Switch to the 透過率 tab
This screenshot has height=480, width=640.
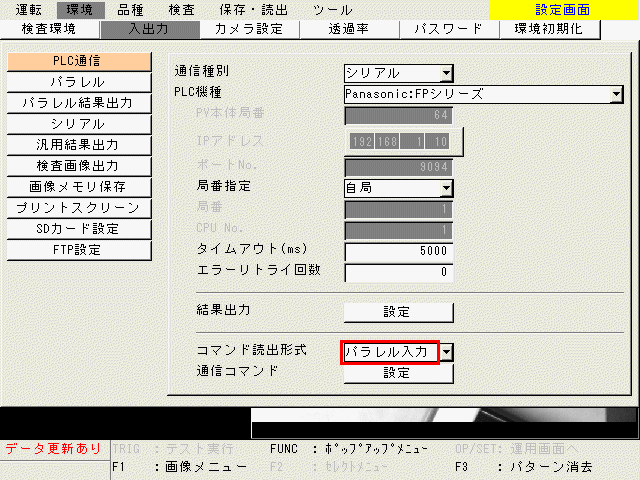[349, 28]
